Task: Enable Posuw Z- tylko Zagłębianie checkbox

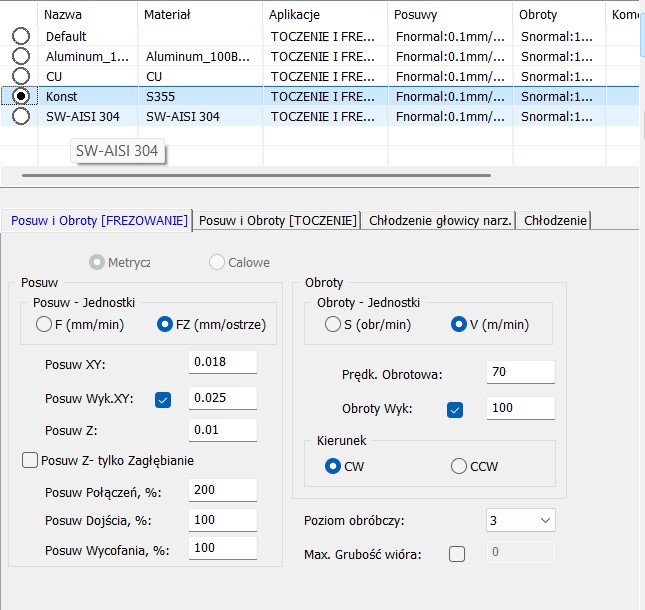Action: [x=30, y=460]
